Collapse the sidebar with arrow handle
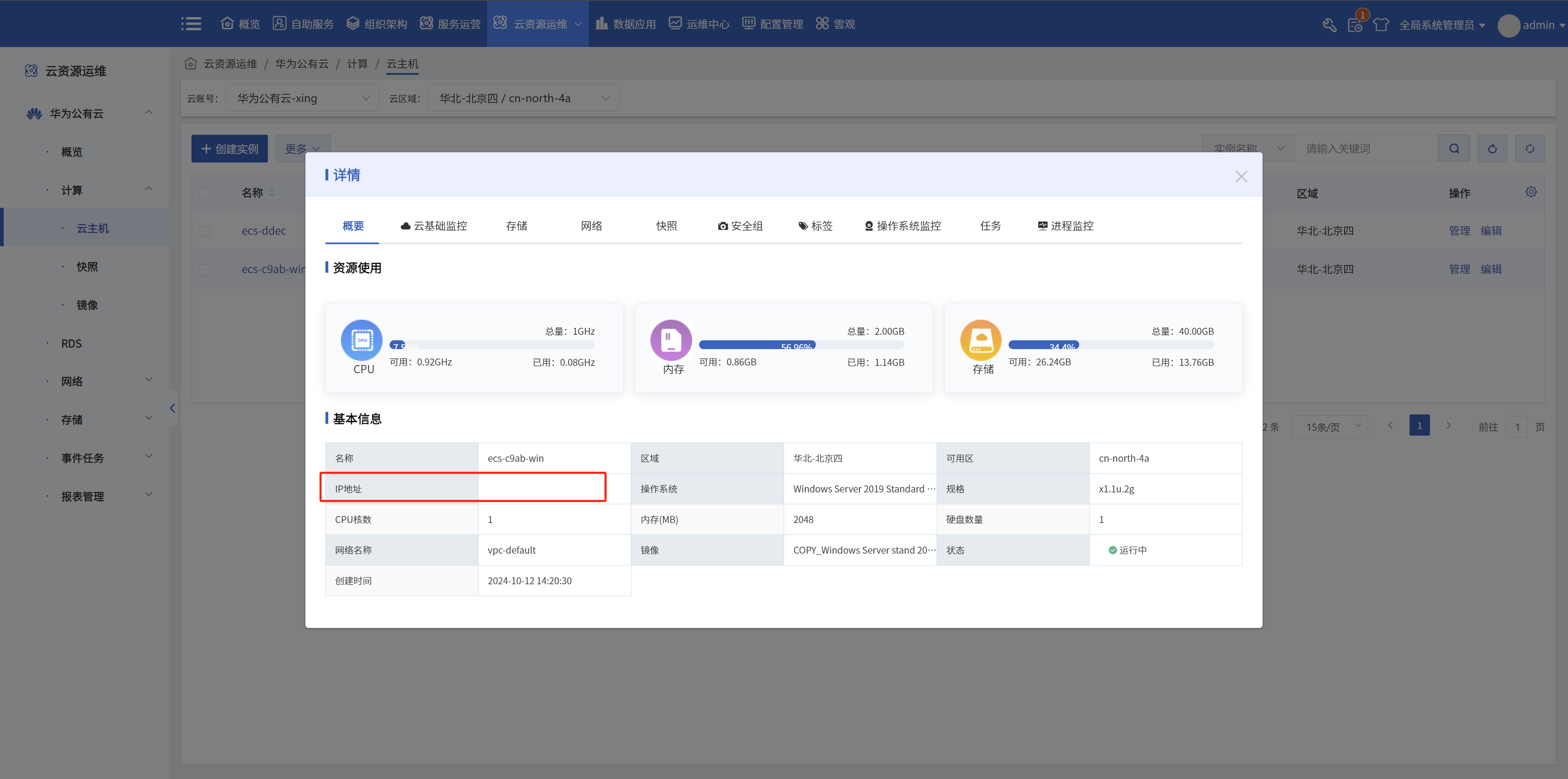 172,408
